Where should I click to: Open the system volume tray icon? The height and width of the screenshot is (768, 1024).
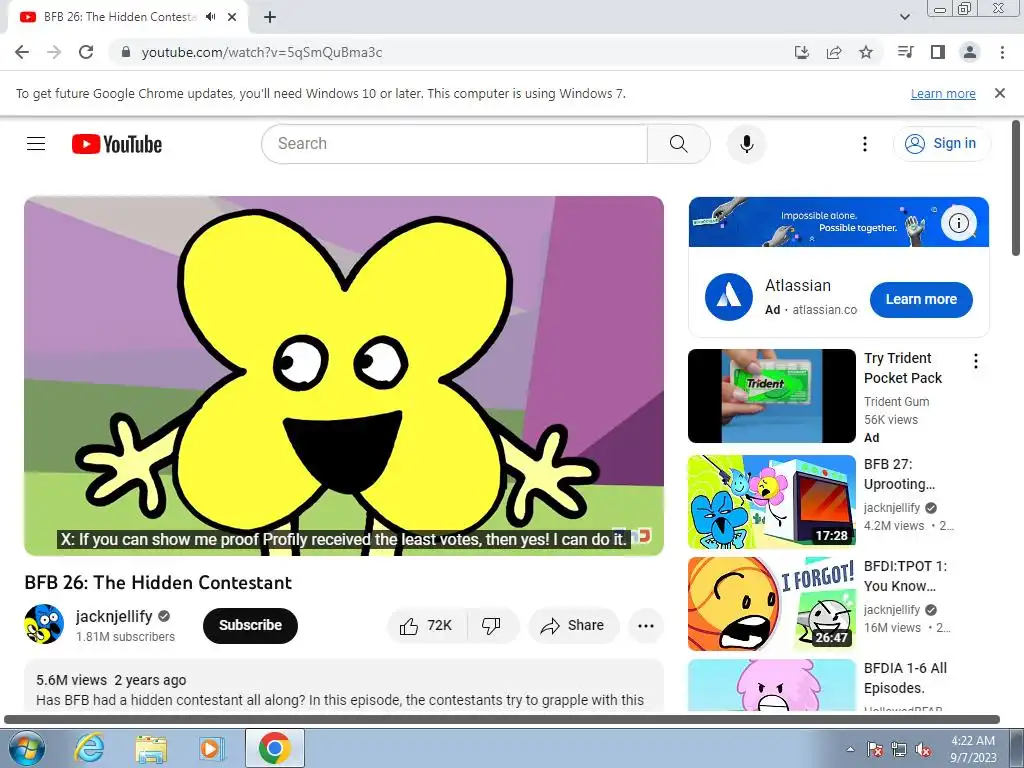coord(923,749)
